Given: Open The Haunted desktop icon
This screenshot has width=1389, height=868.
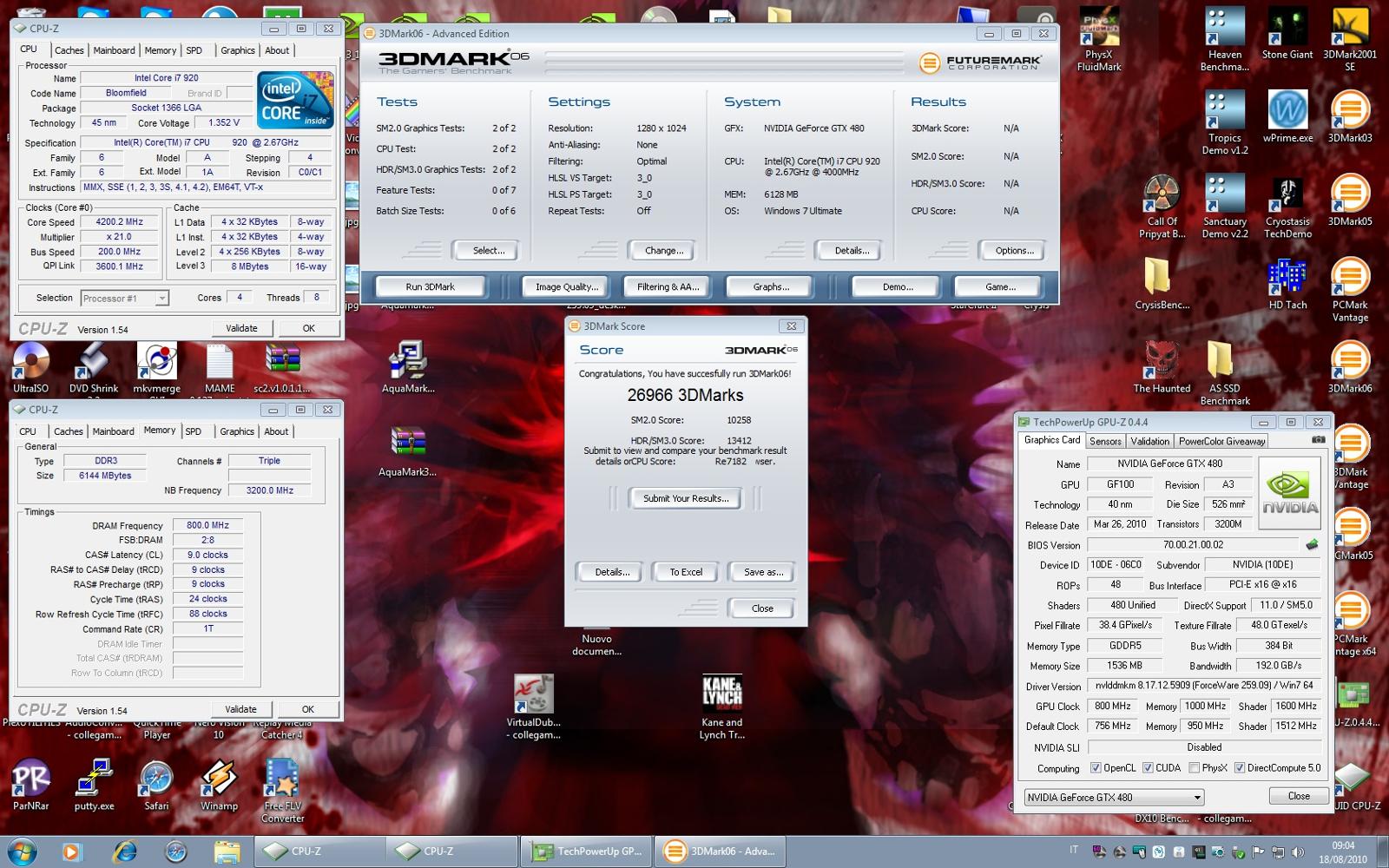Looking at the screenshot, I should pyautogui.click(x=1162, y=366).
